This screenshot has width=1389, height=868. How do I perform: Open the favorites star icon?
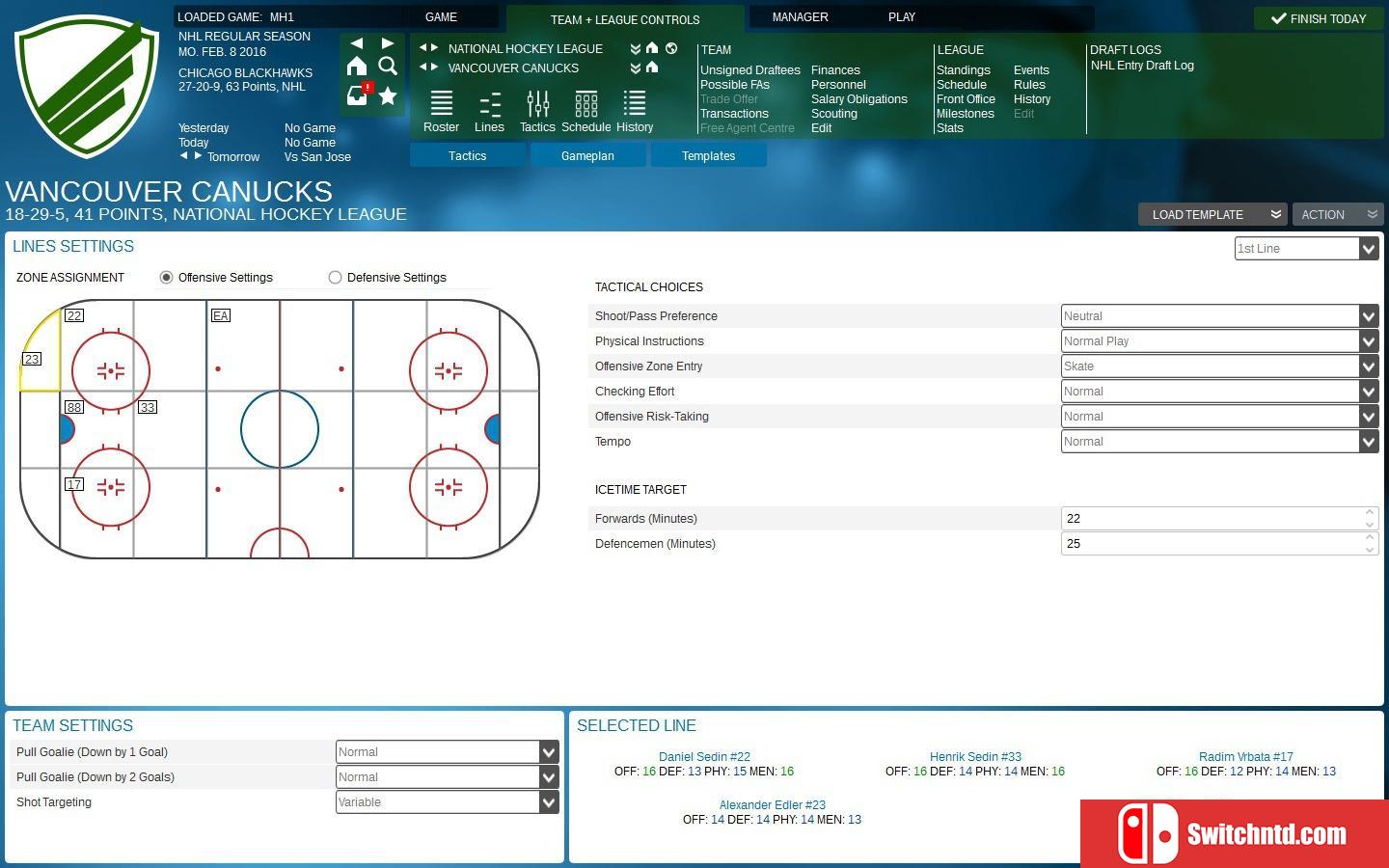[388, 95]
